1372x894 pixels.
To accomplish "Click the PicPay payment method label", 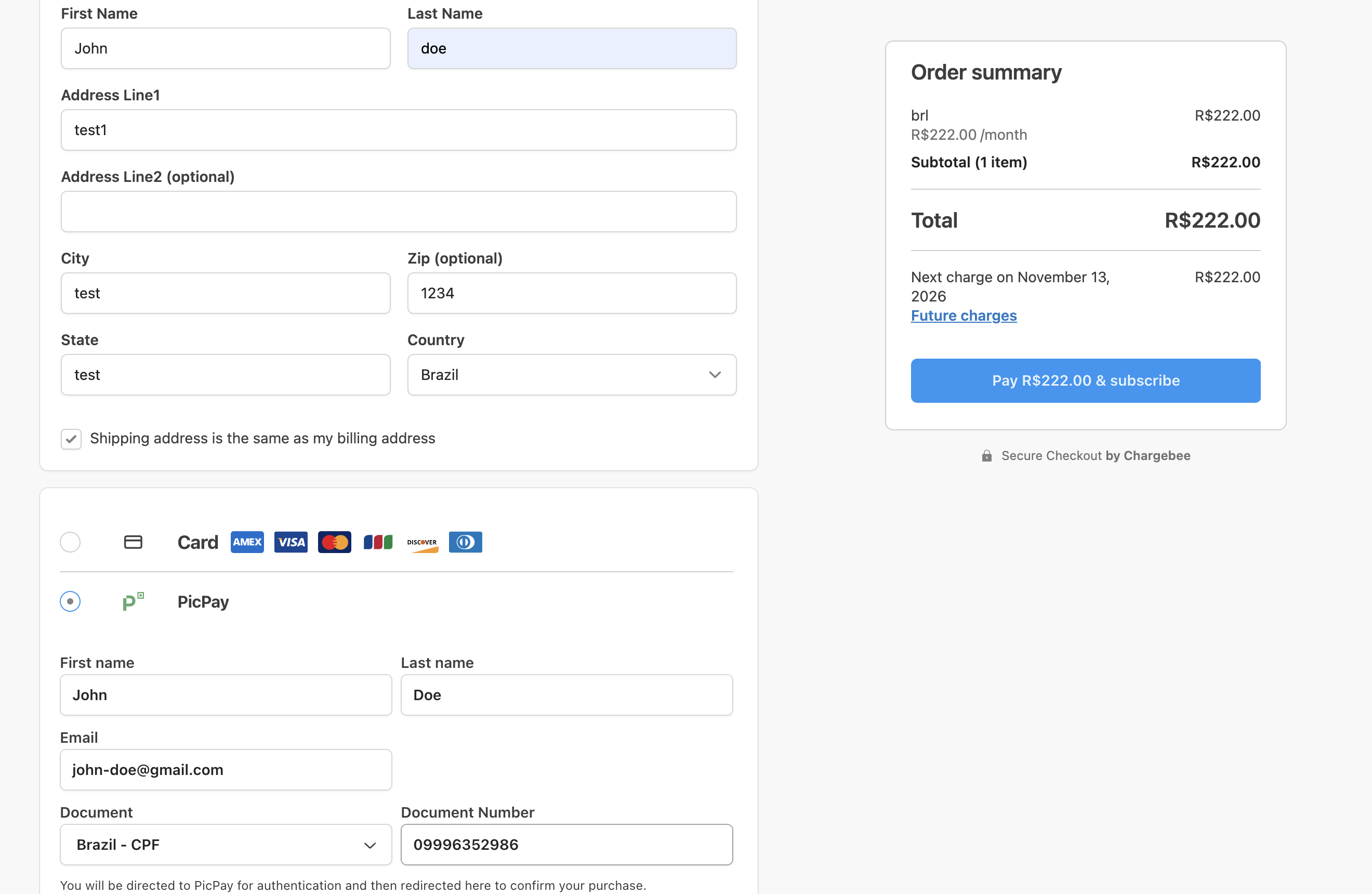I will [203, 602].
